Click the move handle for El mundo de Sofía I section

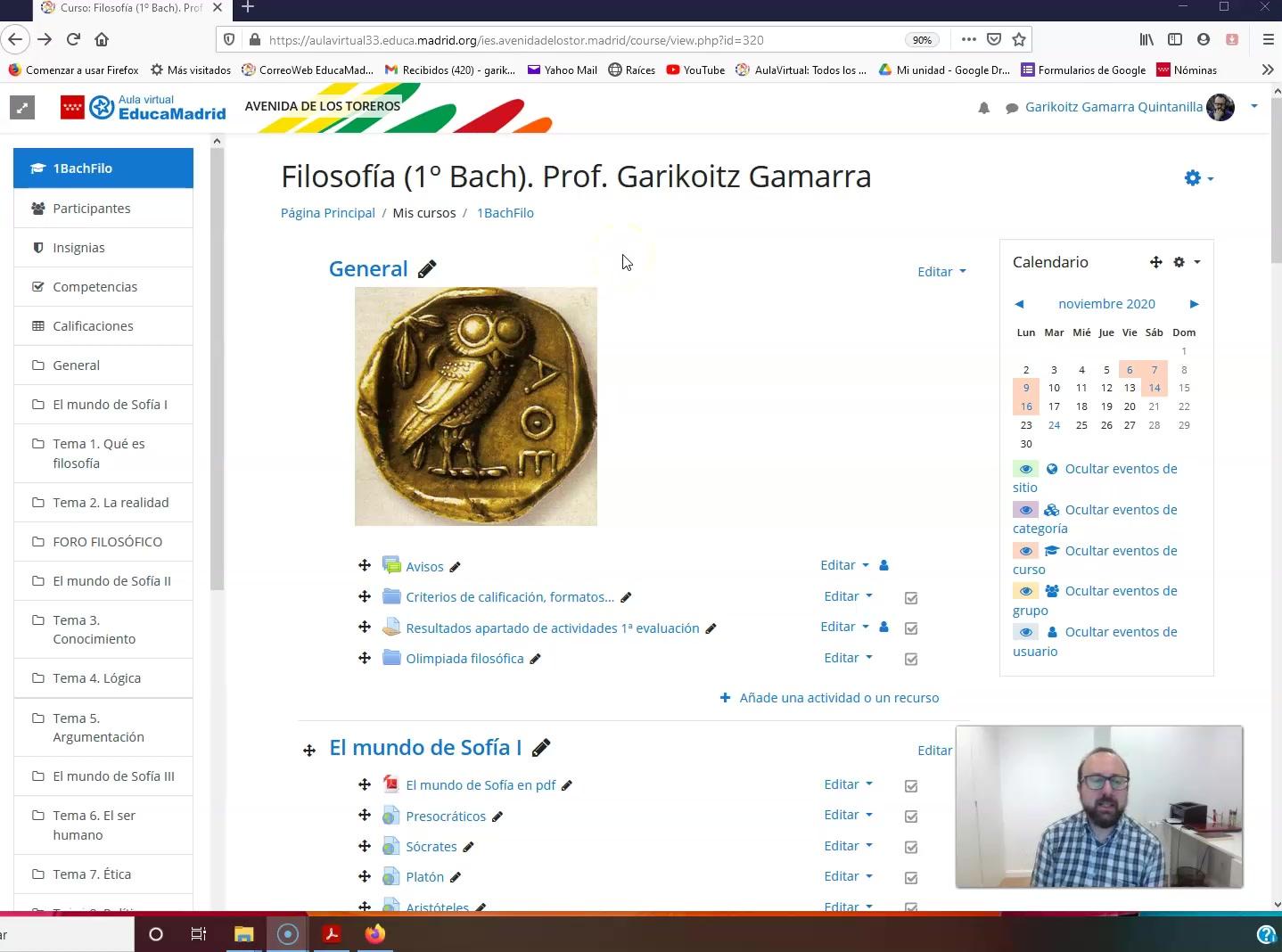point(309,751)
